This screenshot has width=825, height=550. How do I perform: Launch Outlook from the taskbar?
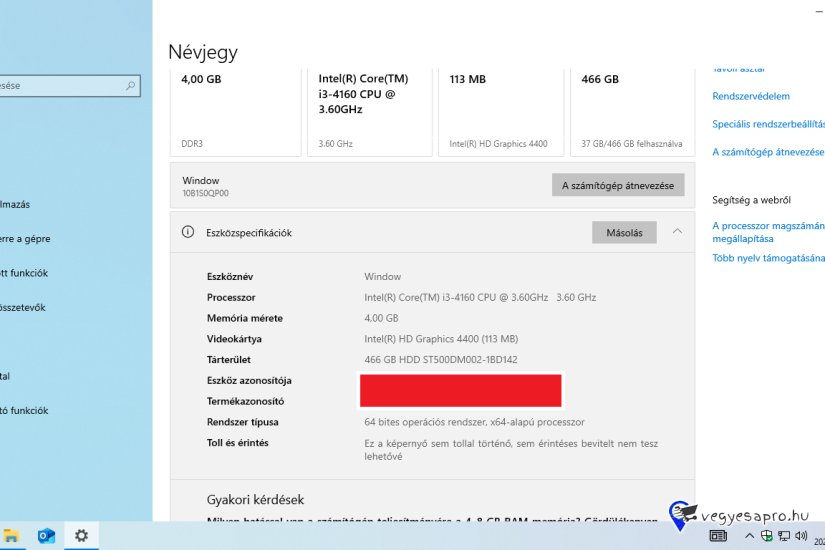(x=46, y=536)
